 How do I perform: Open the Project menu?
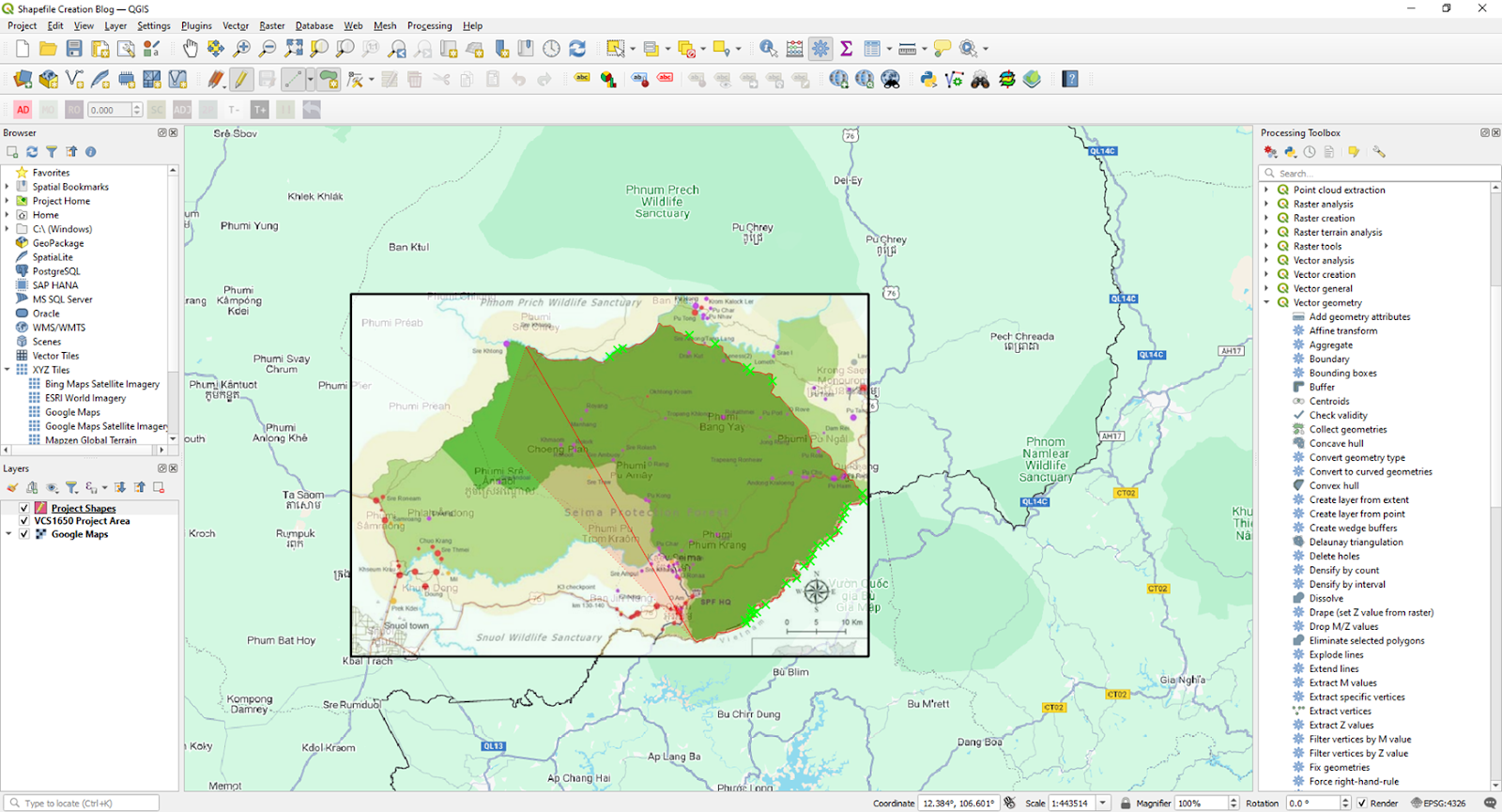[23, 25]
